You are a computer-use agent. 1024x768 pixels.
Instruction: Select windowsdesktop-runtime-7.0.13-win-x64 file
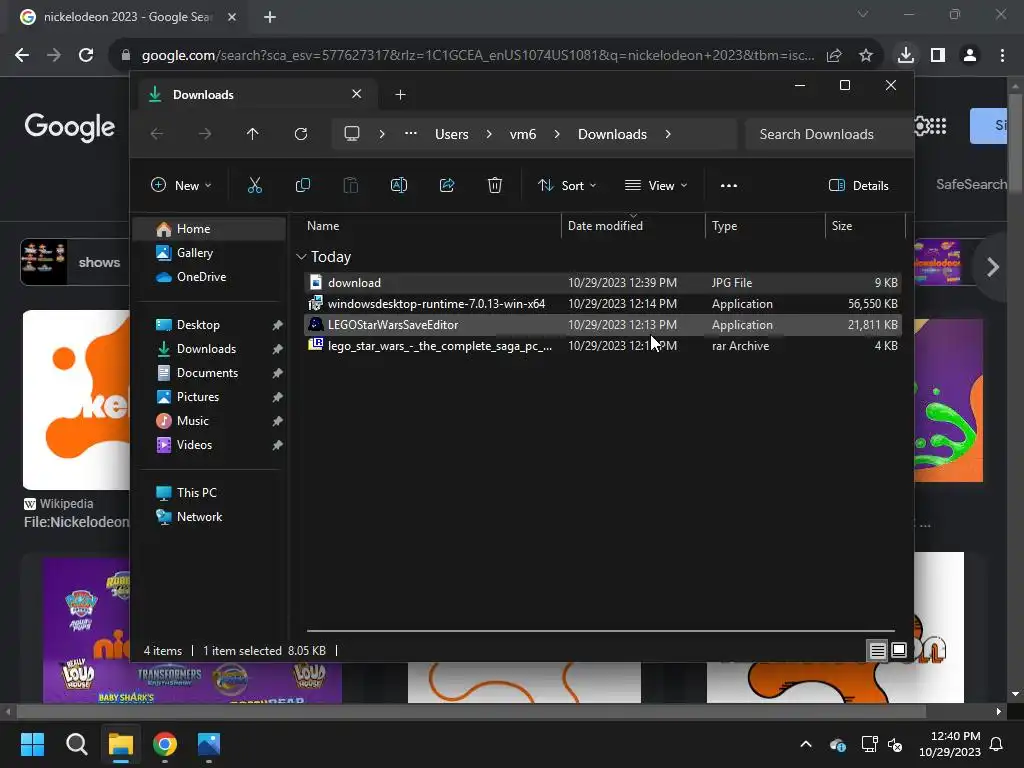(x=603, y=304)
